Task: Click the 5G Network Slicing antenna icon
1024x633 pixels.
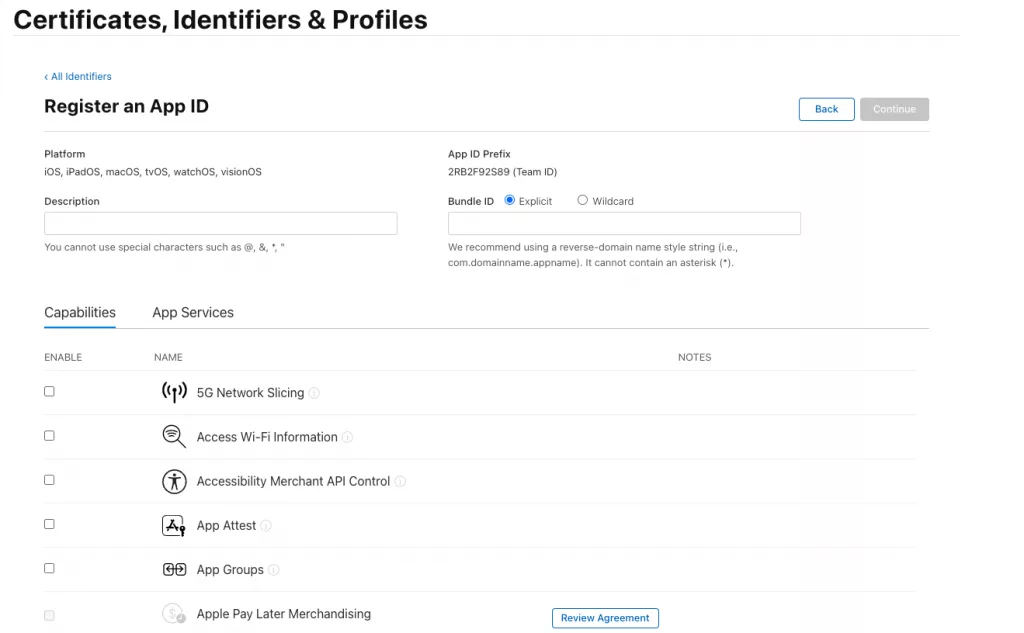Action: tap(174, 393)
